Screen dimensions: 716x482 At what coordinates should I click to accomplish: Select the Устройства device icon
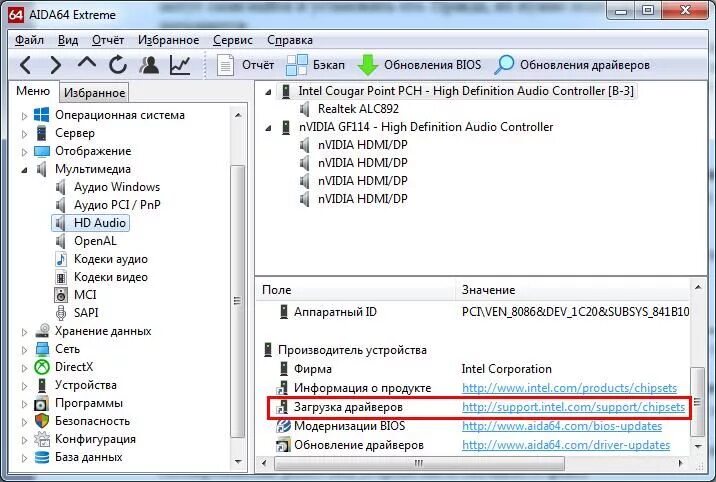click(42, 385)
